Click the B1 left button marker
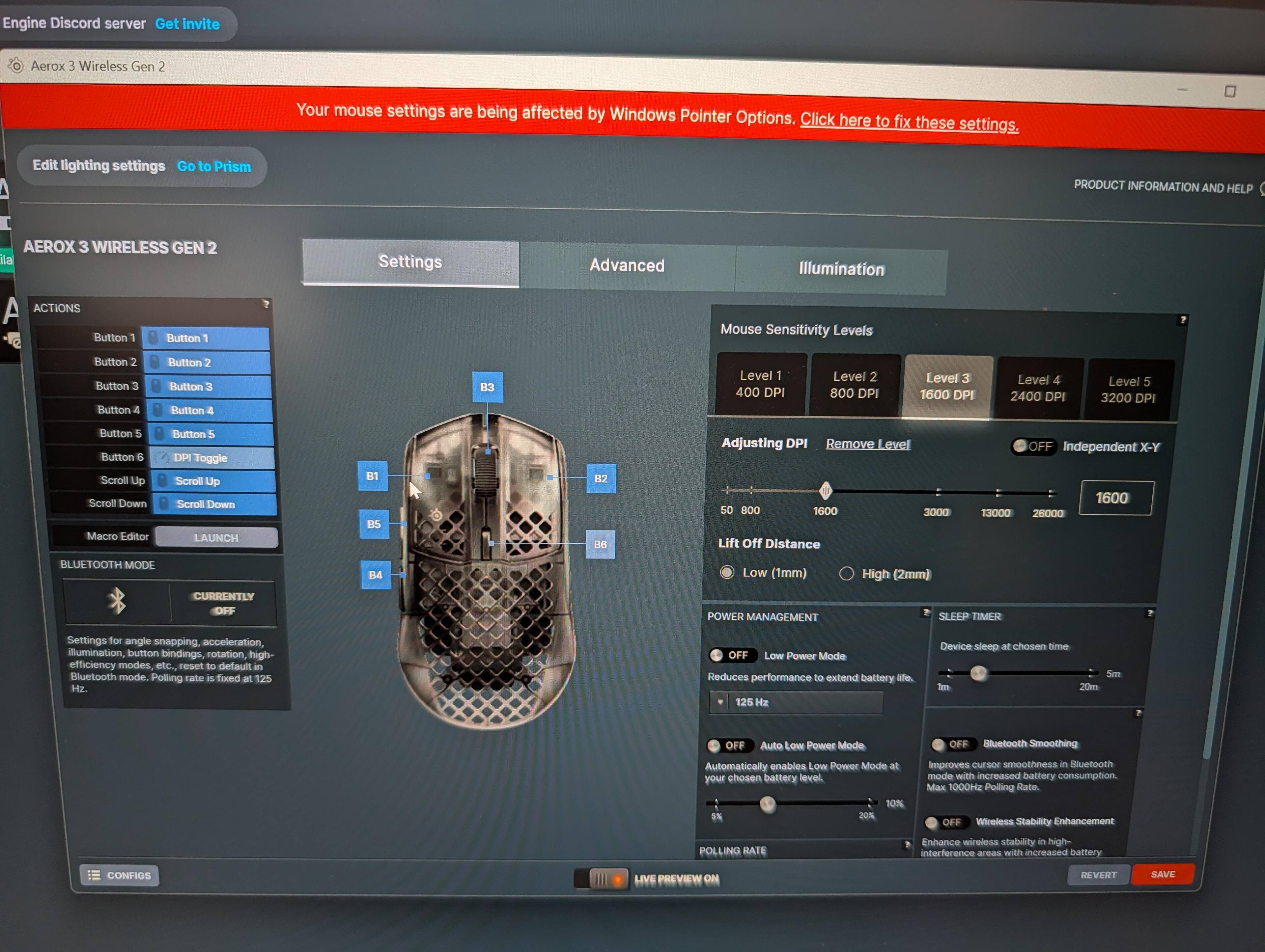Screen dimensions: 1265x952 [x=372, y=476]
